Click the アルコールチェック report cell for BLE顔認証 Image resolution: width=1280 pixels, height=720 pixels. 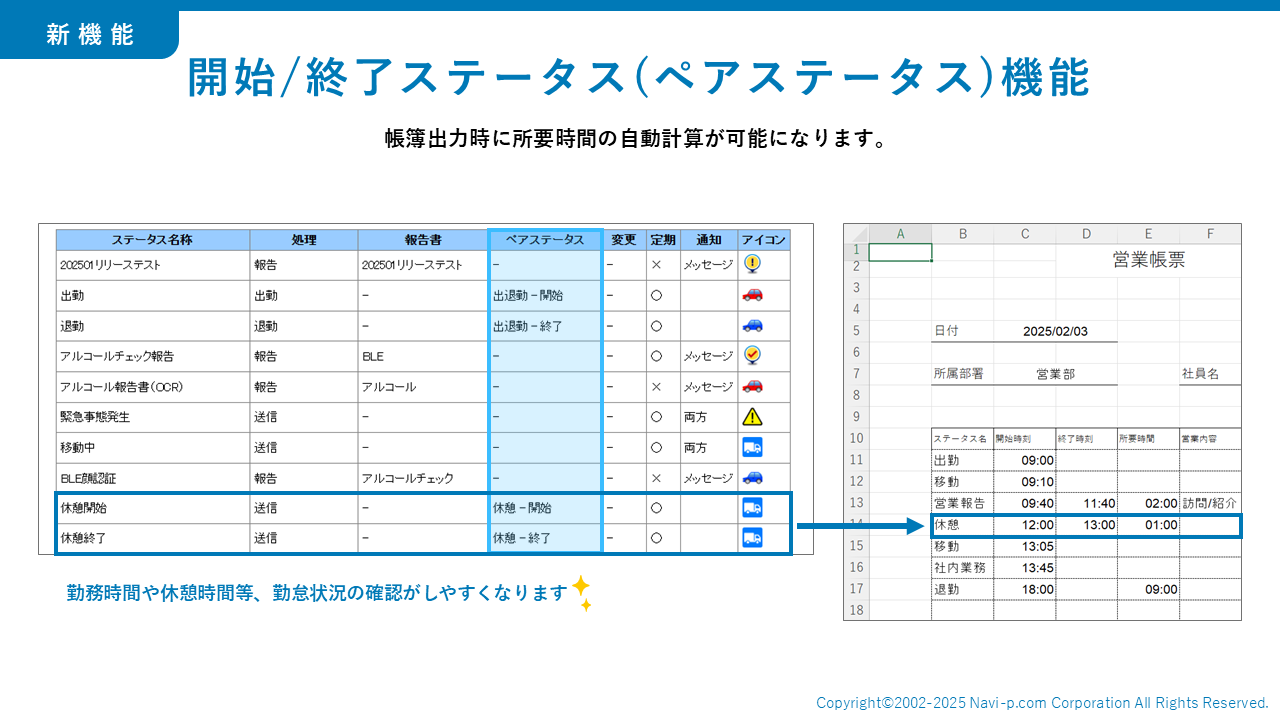pos(423,477)
